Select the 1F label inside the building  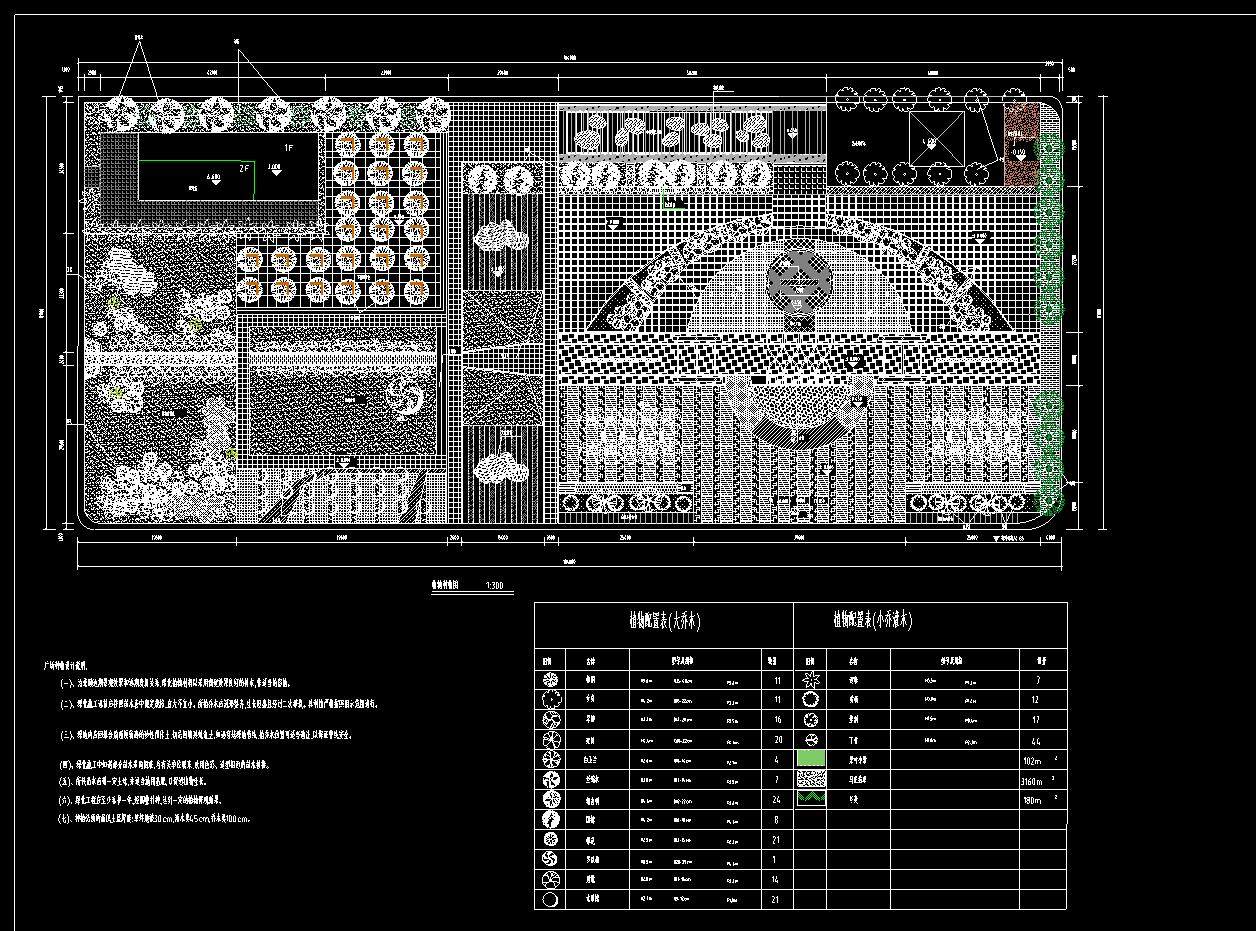(x=289, y=148)
